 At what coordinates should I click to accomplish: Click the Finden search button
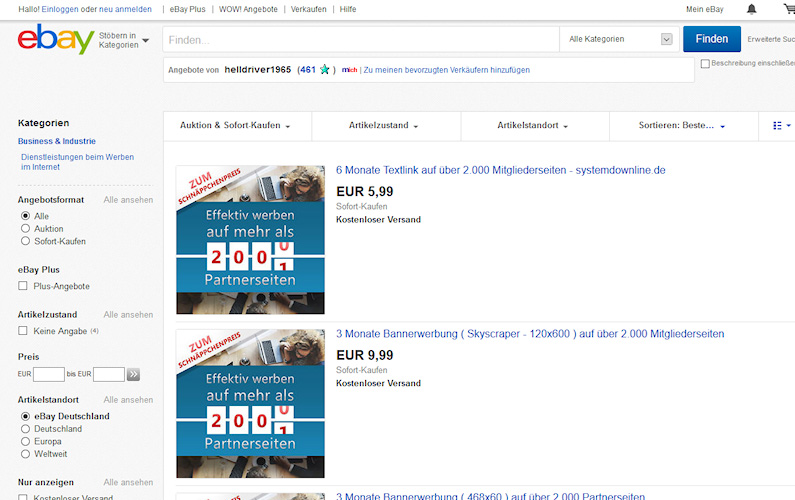[712, 39]
